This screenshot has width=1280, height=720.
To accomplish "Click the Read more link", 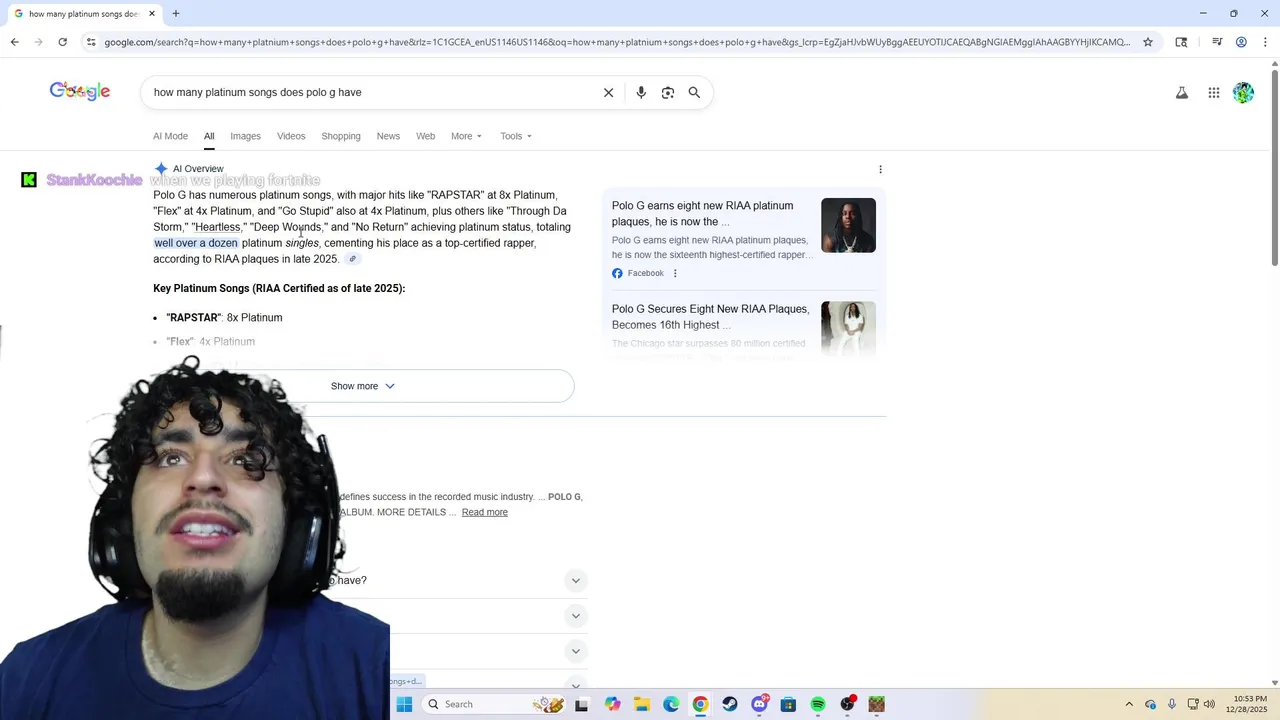I will [485, 512].
